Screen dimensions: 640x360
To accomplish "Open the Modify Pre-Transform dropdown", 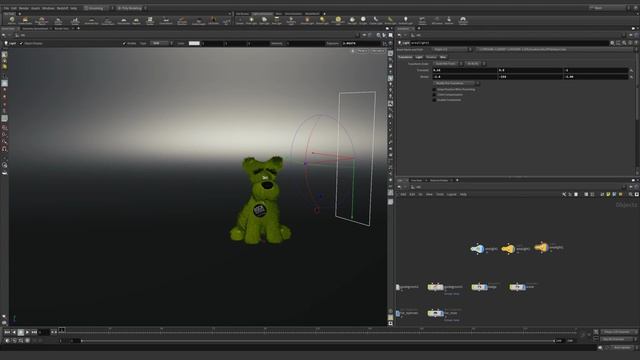I will pos(456,83).
